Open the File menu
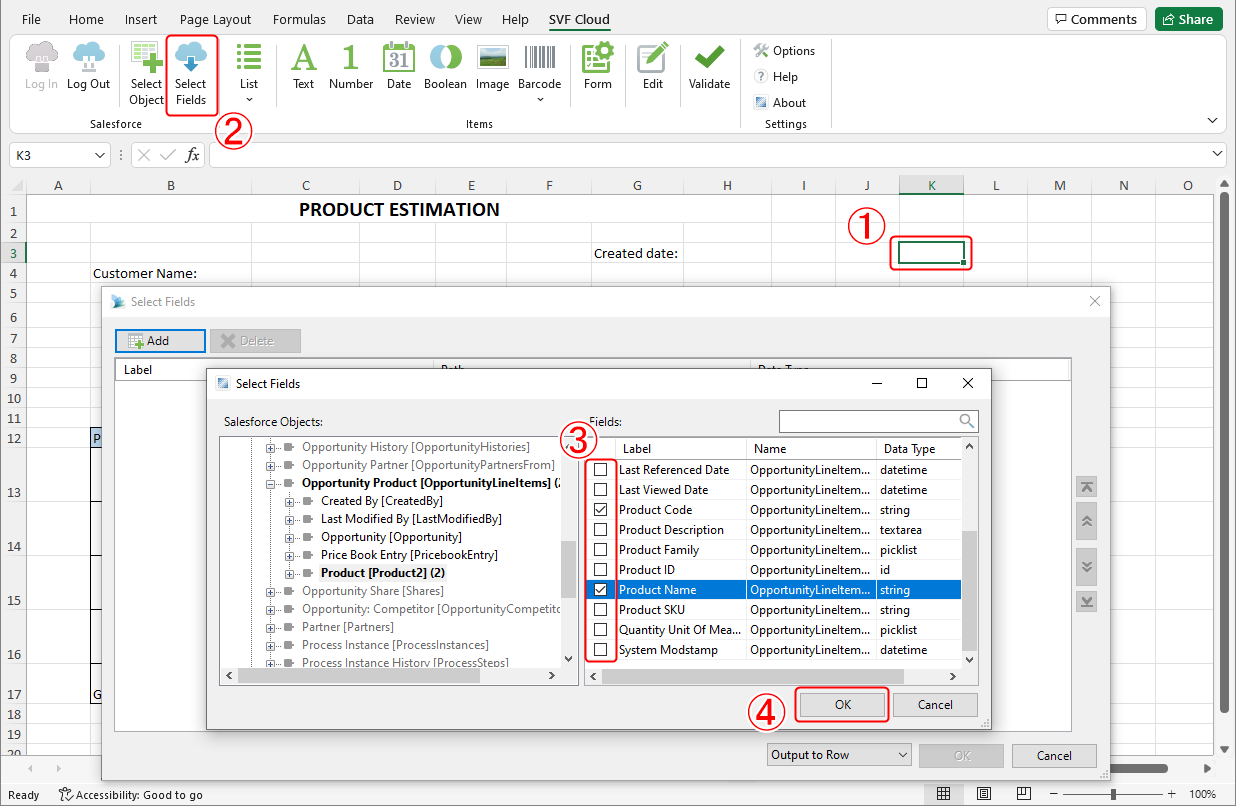 point(31,19)
